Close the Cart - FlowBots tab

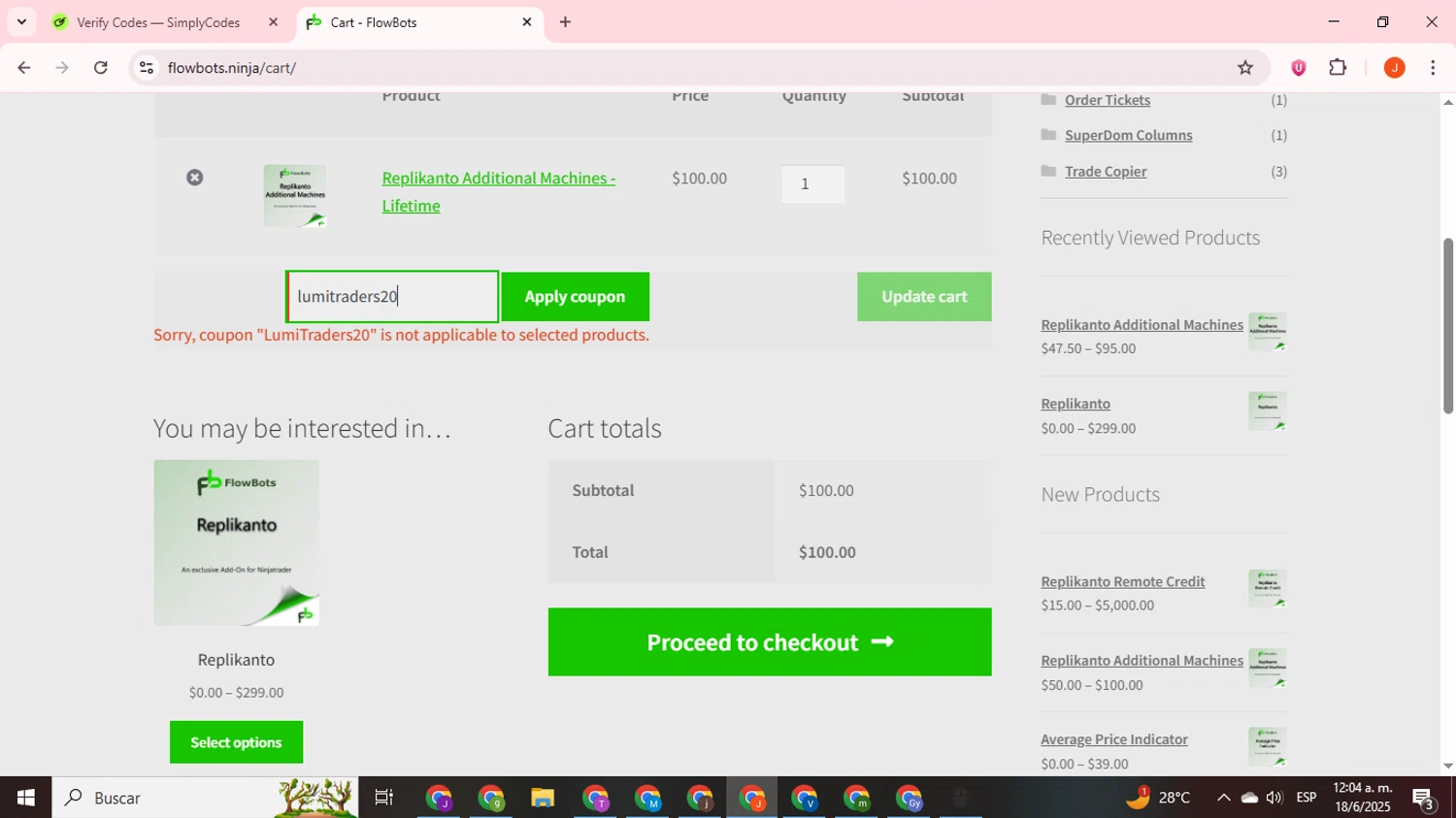527,22
